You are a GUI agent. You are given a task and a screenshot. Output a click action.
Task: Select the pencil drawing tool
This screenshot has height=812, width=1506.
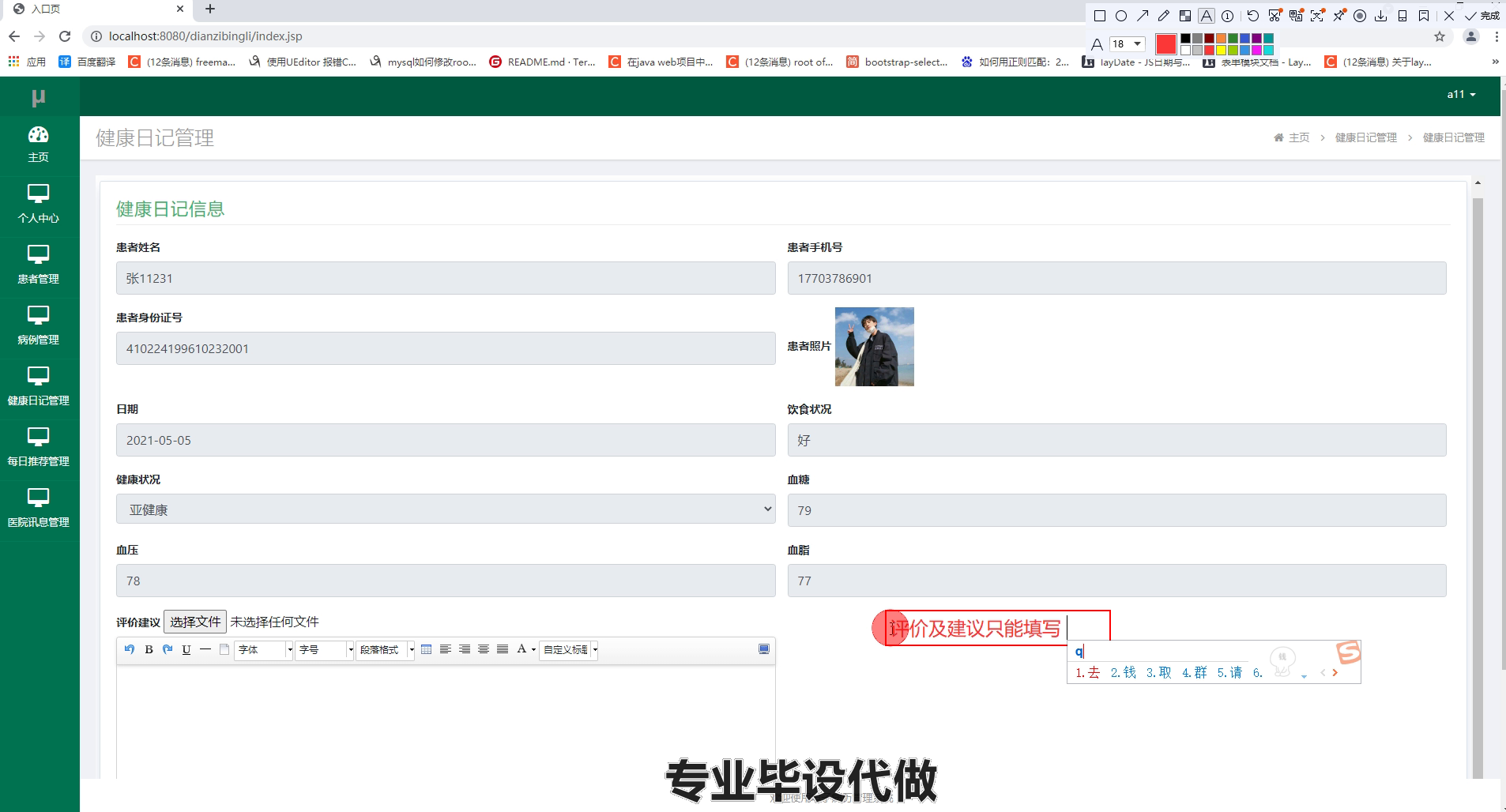point(1164,16)
